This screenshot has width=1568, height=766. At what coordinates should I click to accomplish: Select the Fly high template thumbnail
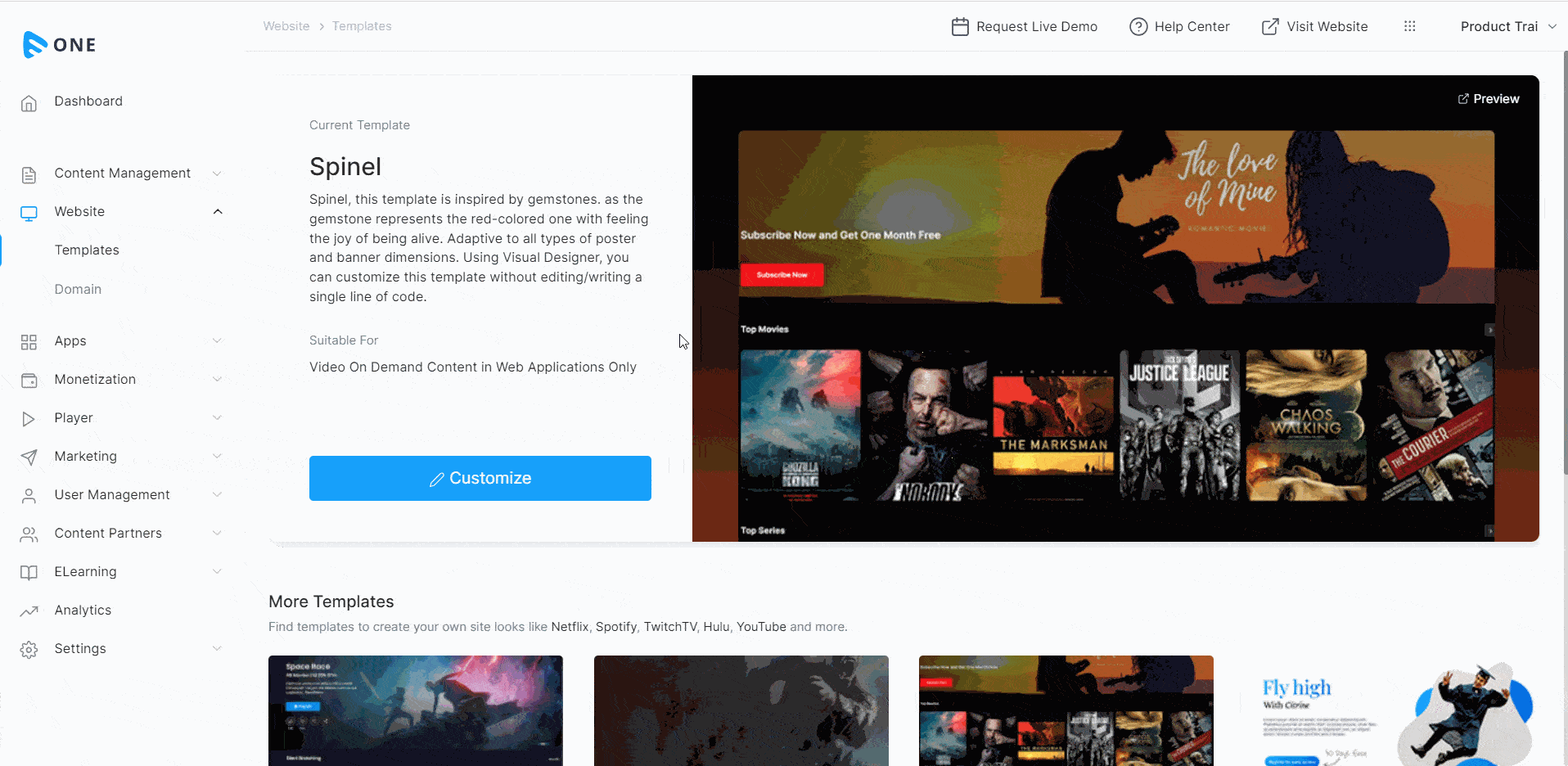point(1392,710)
